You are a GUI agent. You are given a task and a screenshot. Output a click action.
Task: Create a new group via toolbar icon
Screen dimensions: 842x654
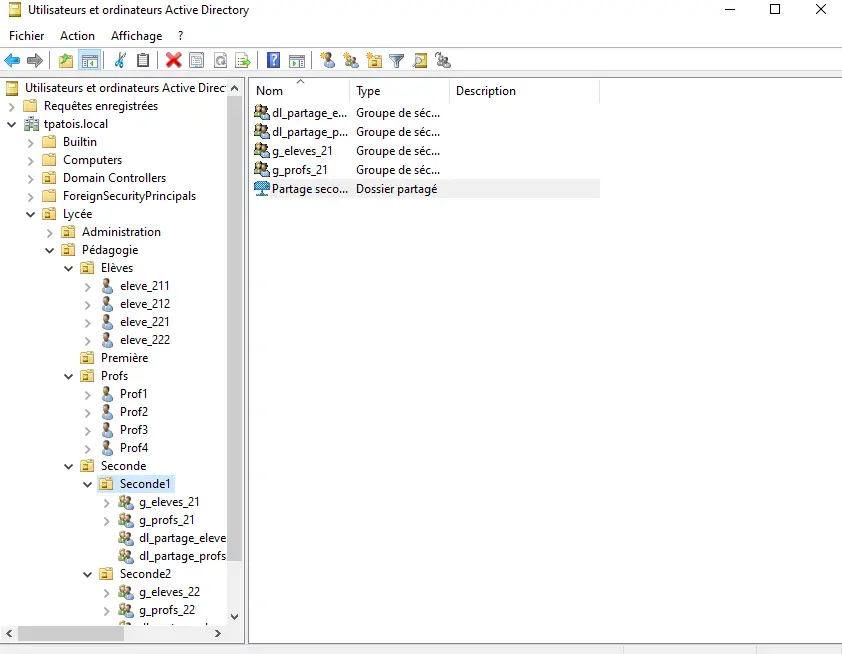(x=351, y=61)
